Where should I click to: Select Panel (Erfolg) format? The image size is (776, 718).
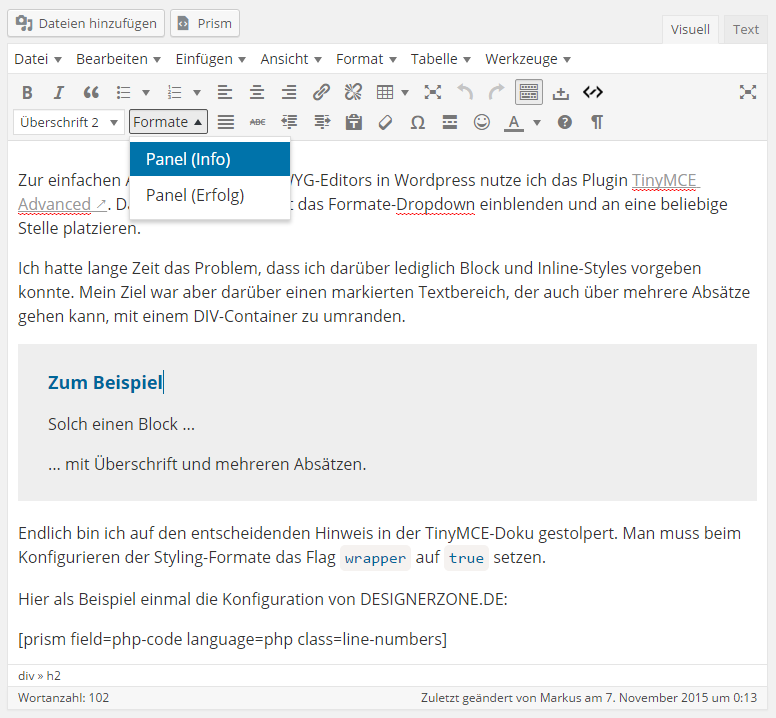tap(210, 195)
